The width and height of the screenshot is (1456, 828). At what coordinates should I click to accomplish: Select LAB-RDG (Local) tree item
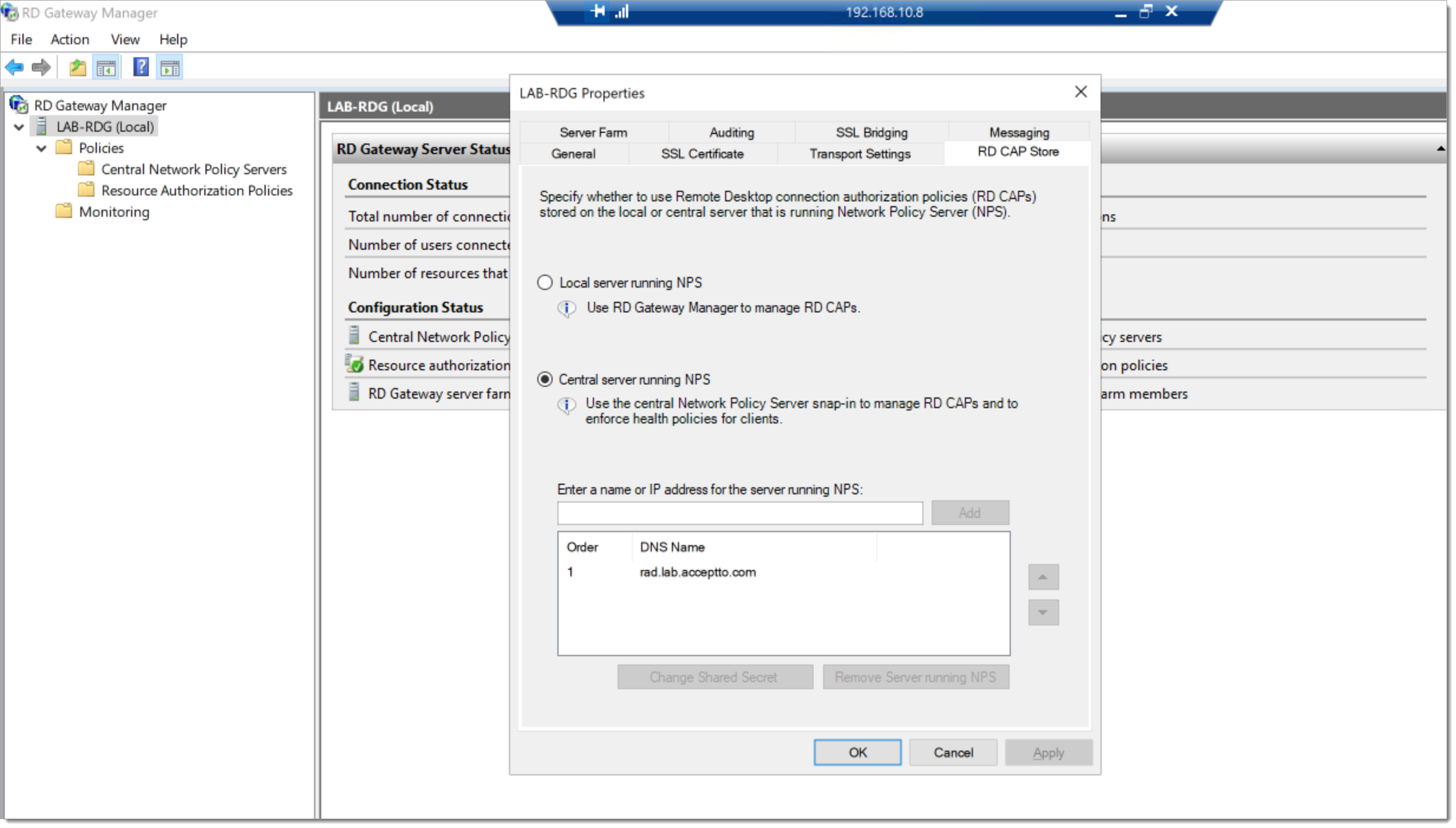coord(105,127)
